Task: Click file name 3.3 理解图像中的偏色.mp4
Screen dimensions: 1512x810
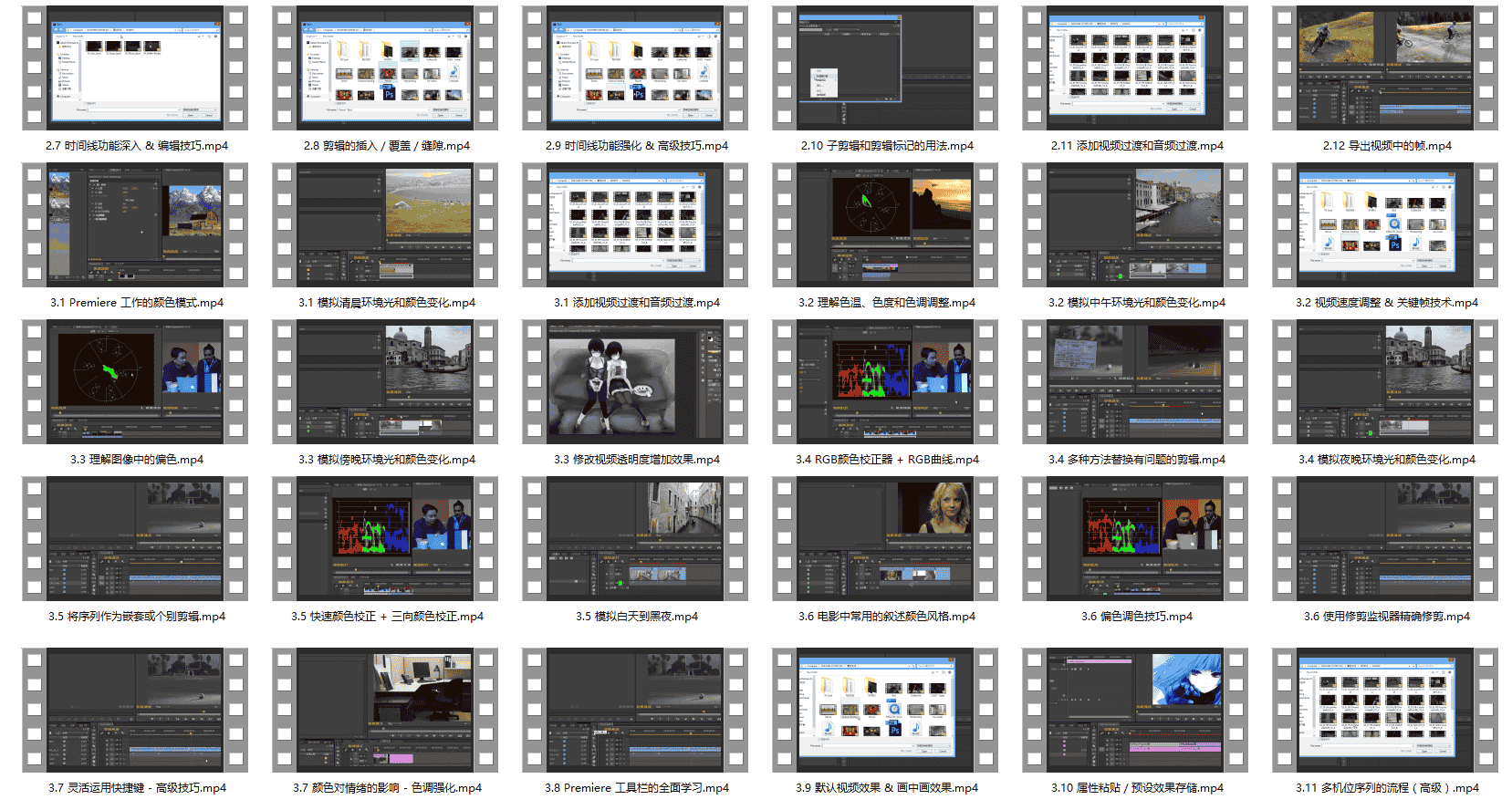Action: (x=136, y=460)
